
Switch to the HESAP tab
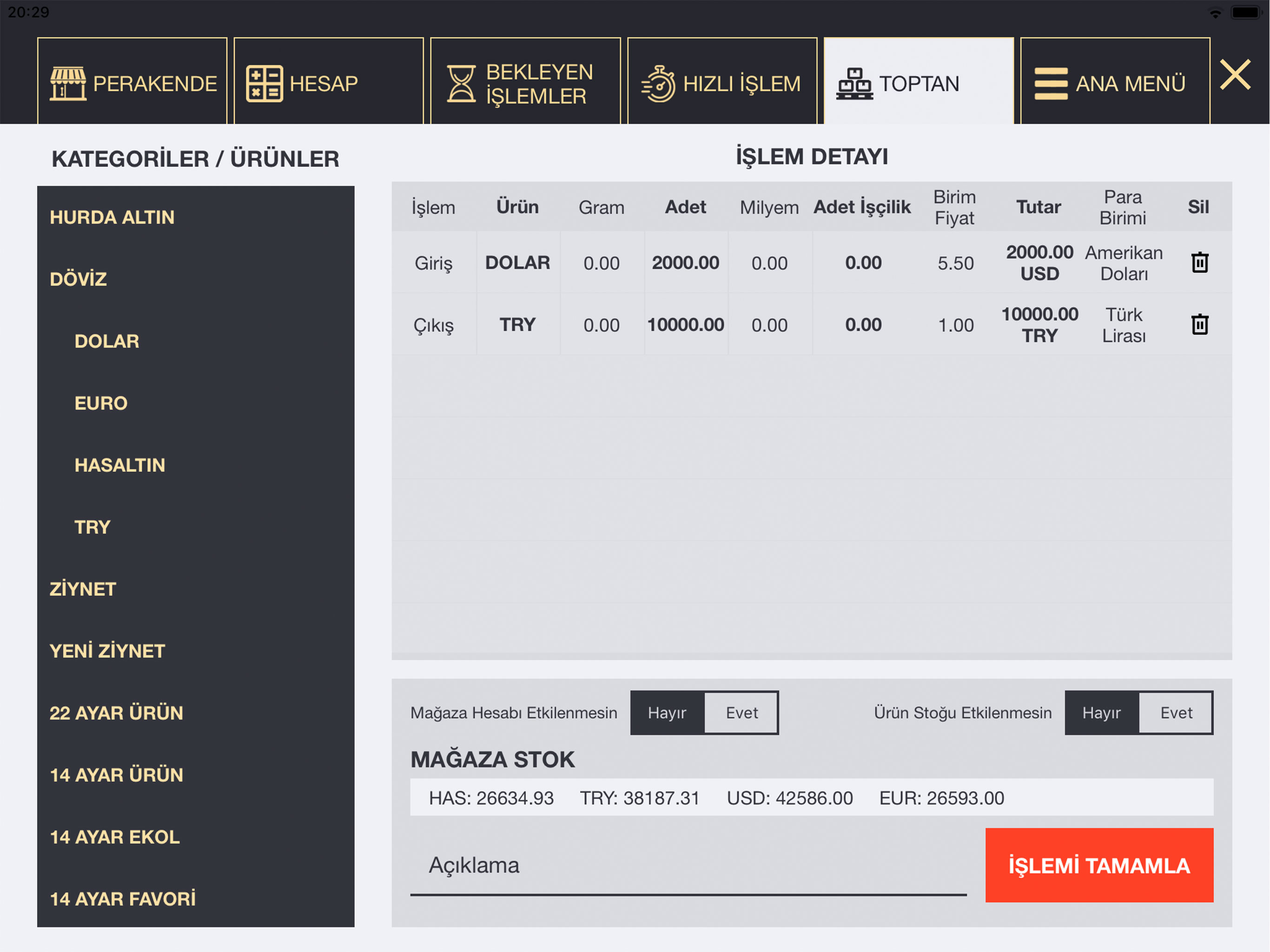[328, 81]
